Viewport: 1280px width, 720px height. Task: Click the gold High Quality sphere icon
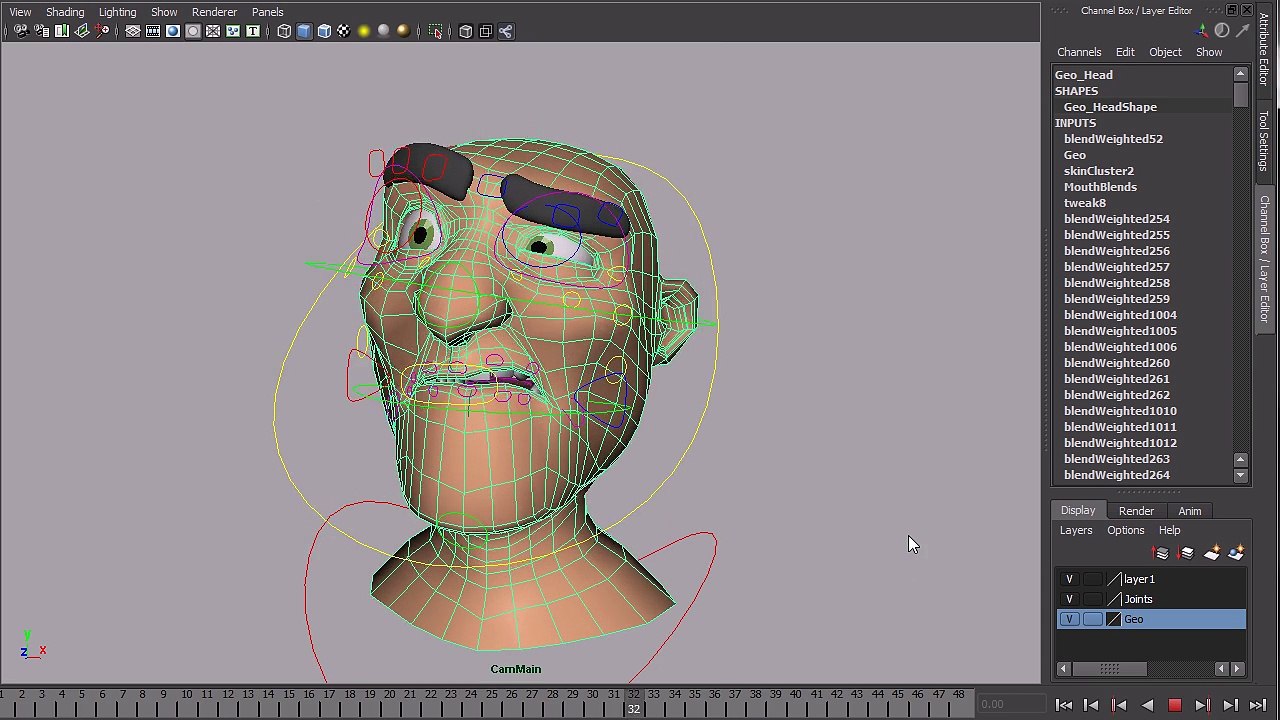[404, 31]
